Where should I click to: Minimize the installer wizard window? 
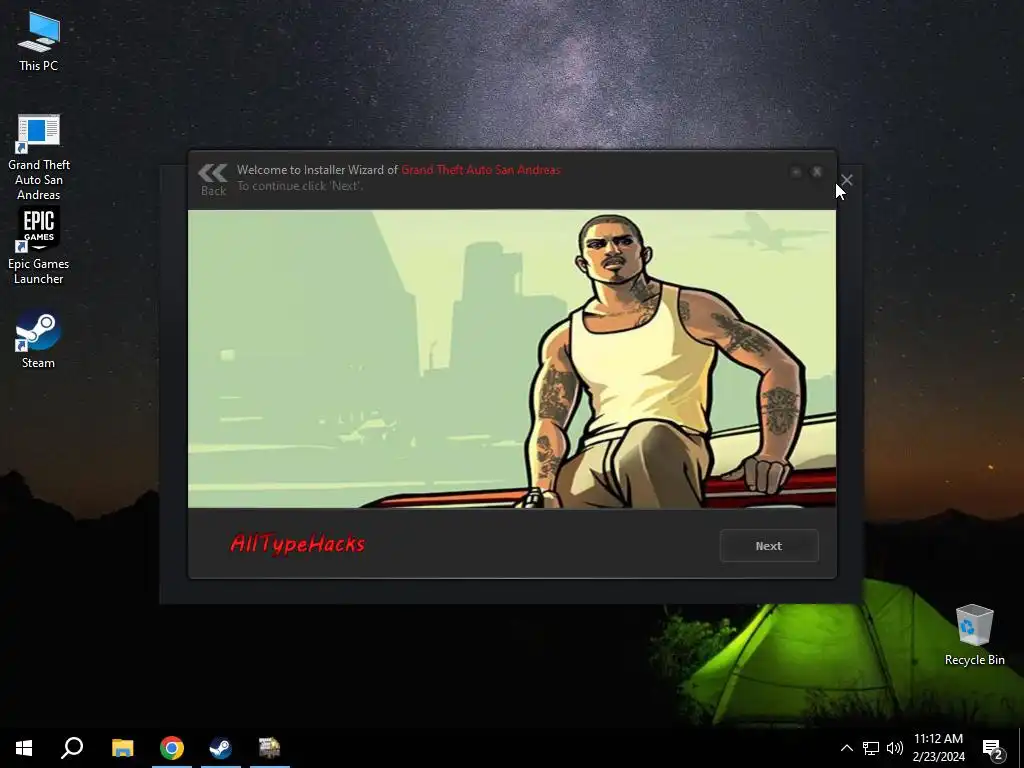pos(795,172)
